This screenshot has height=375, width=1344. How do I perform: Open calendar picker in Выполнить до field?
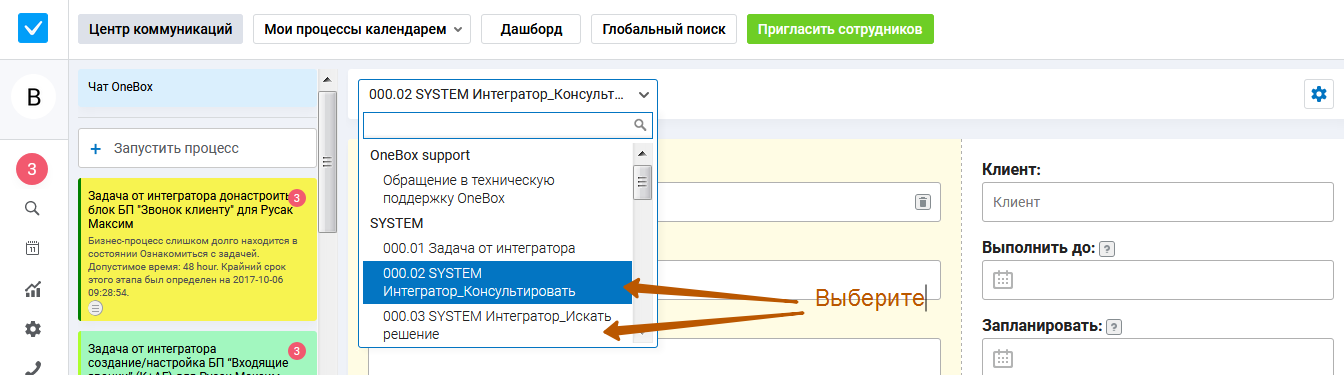point(1003,280)
